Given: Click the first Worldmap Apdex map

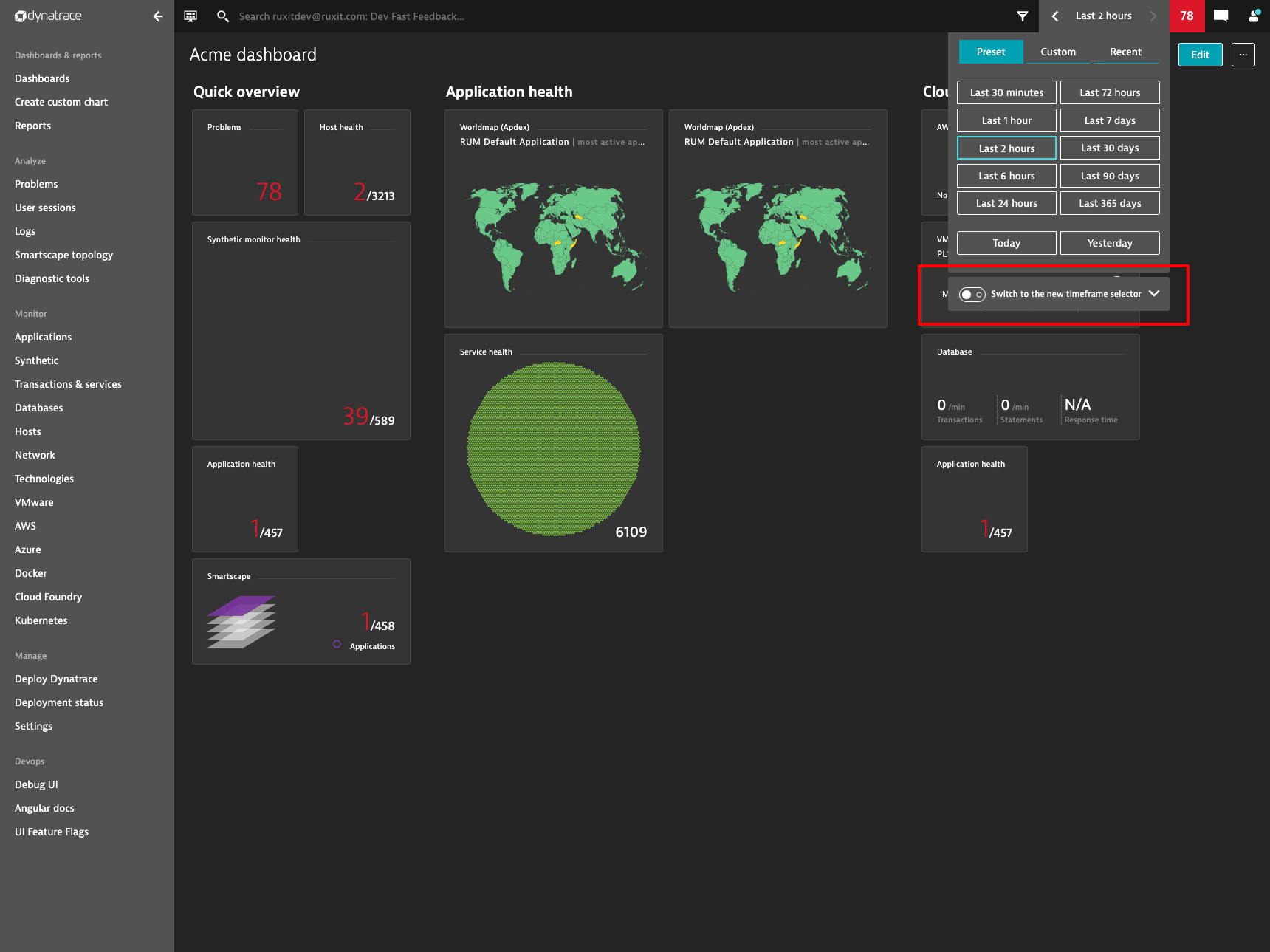Looking at the screenshot, I should [x=554, y=236].
